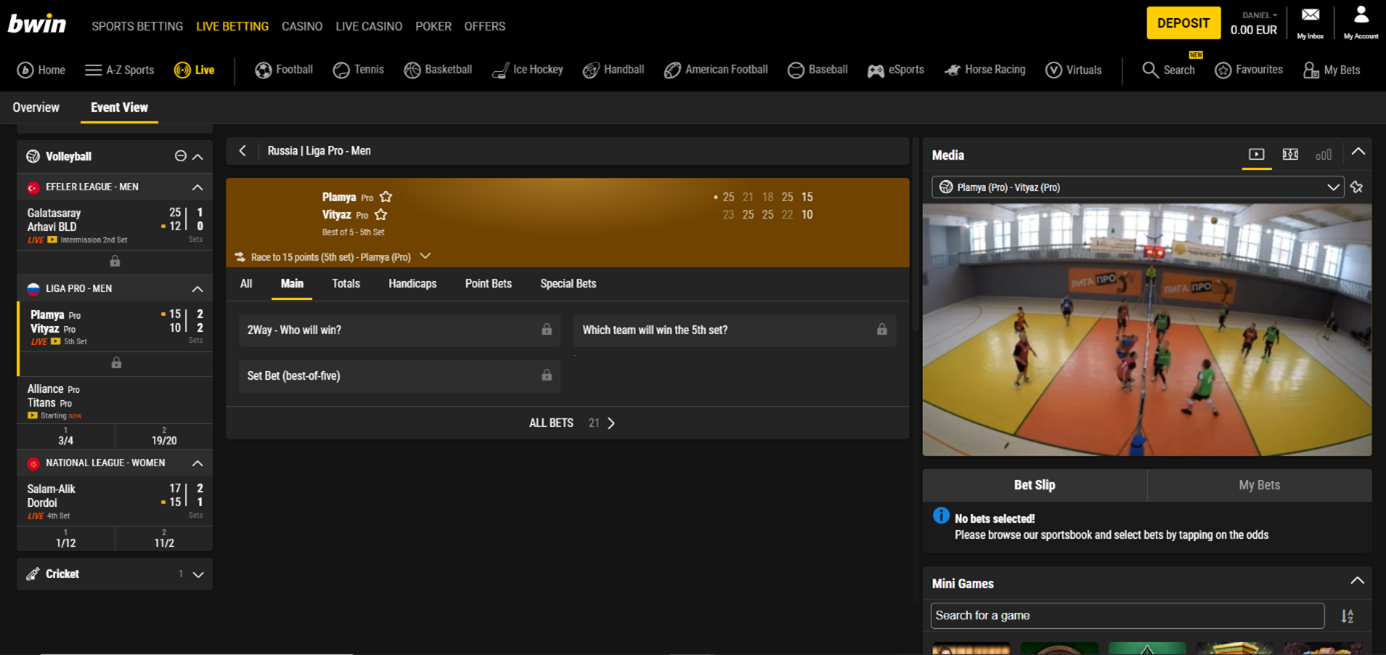The height and width of the screenshot is (655, 1386).
Task: Collapse National League - Women group
Action: pos(198,463)
